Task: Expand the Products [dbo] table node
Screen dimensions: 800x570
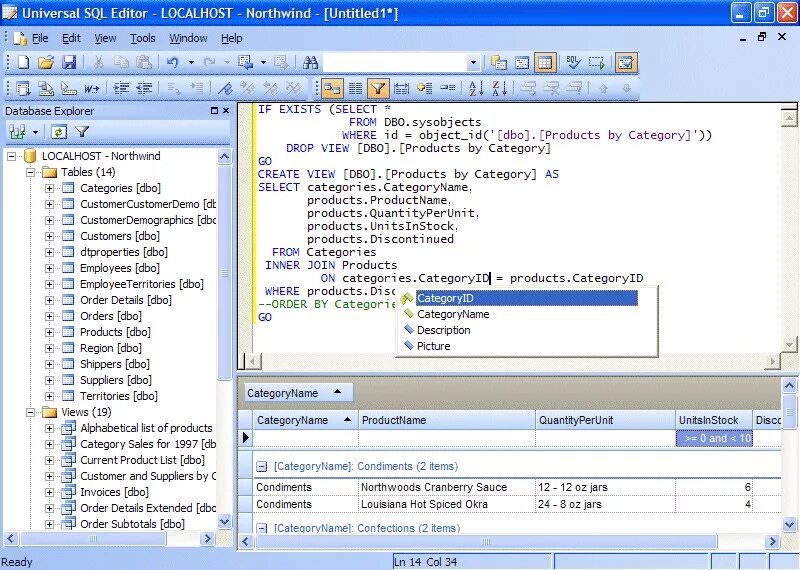Action: [49, 332]
